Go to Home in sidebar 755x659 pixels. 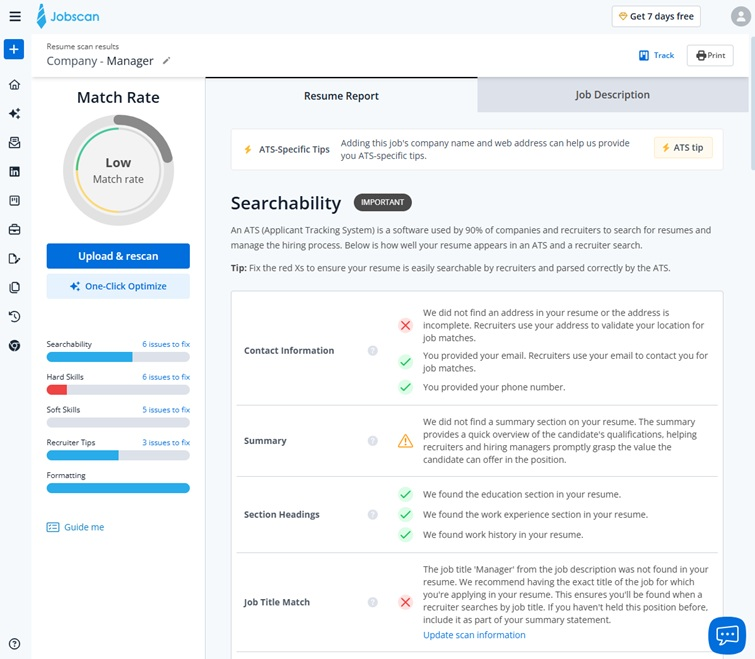[x=14, y=85]
